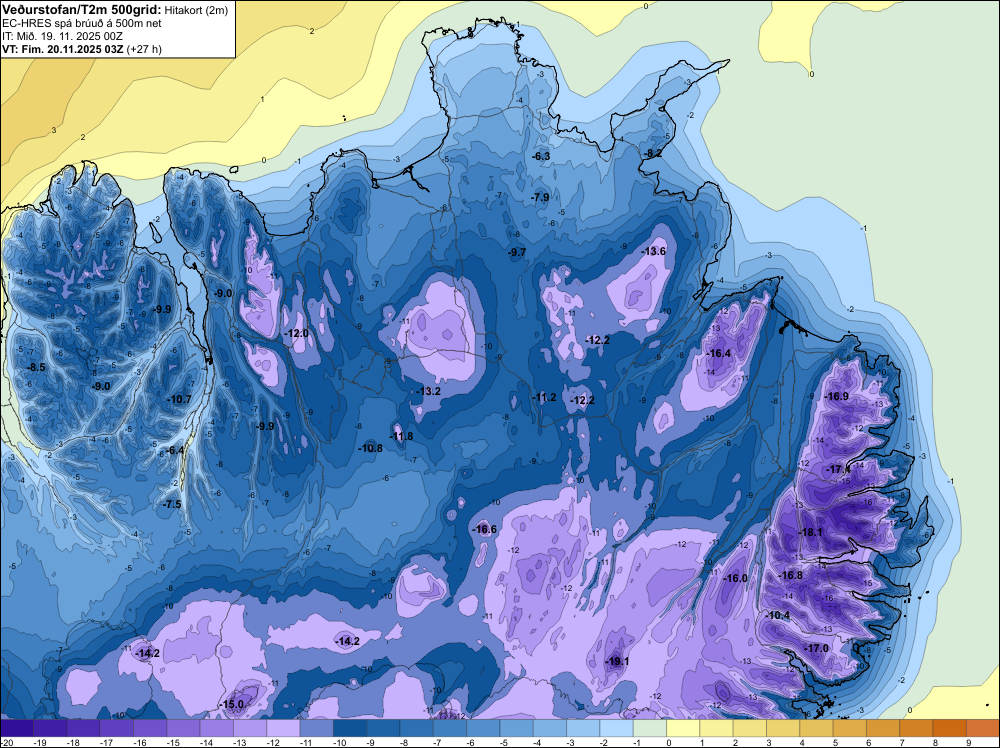Select the -10.7 temperature value

coord(179,399)
